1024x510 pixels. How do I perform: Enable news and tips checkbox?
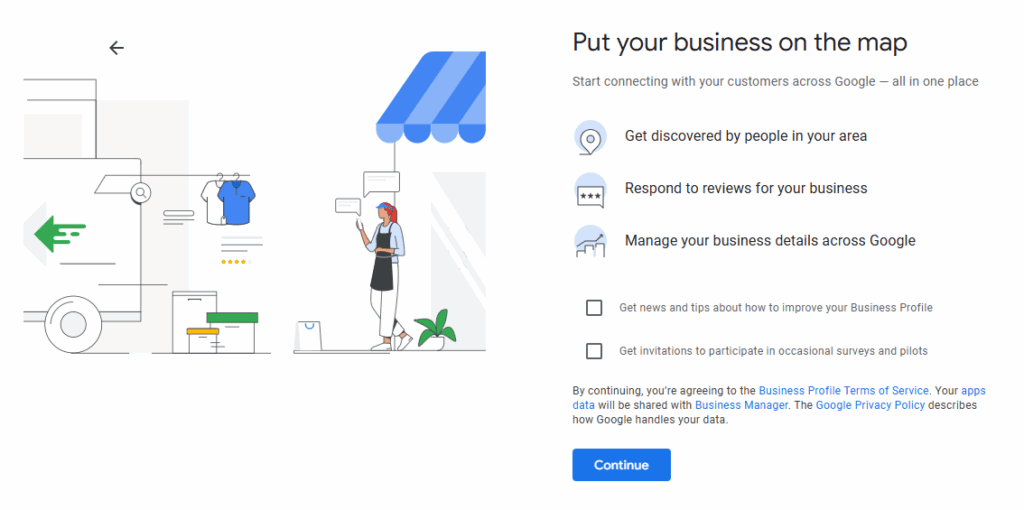pyautogui.click(x=594, y=308)
